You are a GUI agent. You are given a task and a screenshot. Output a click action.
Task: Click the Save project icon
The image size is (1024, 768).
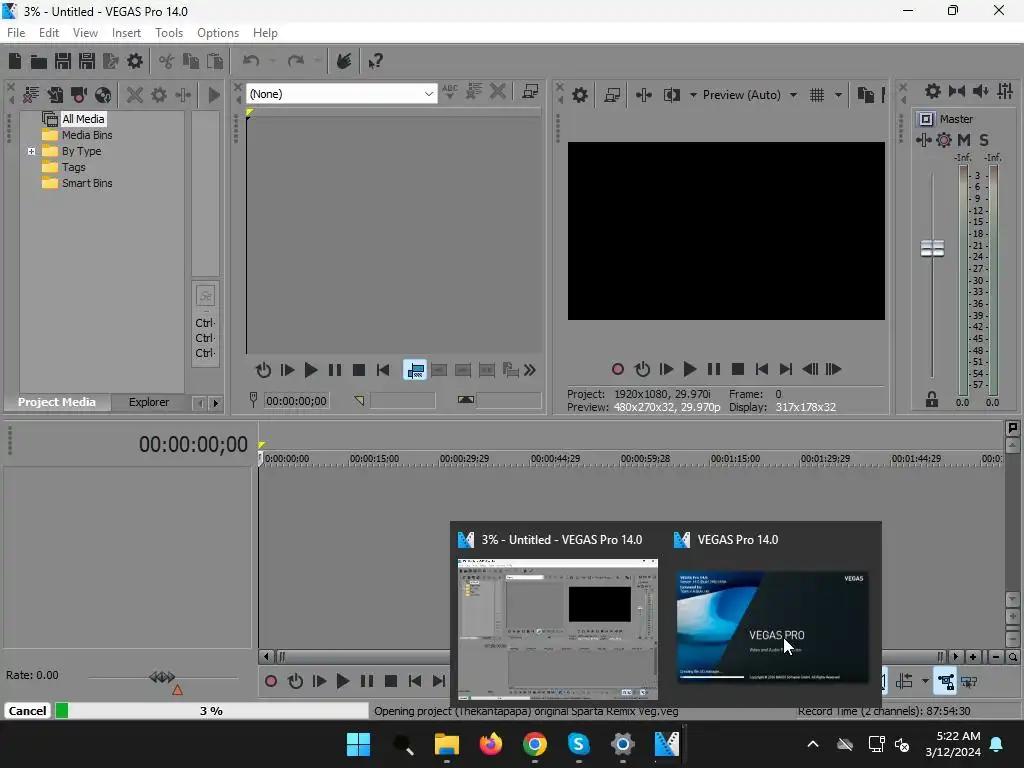(x=63, y=61)
